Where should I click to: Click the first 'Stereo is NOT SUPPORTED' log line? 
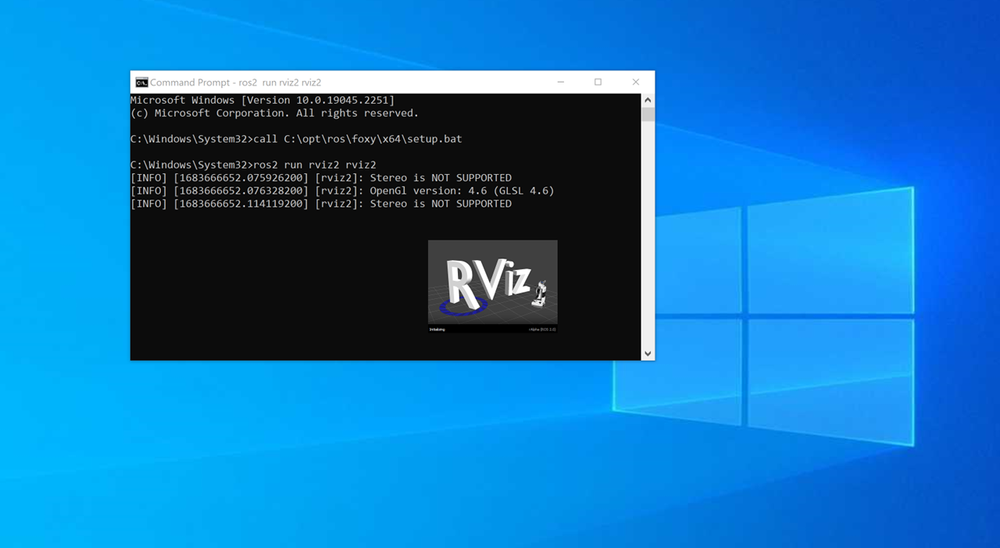click(x=321, y=178)
